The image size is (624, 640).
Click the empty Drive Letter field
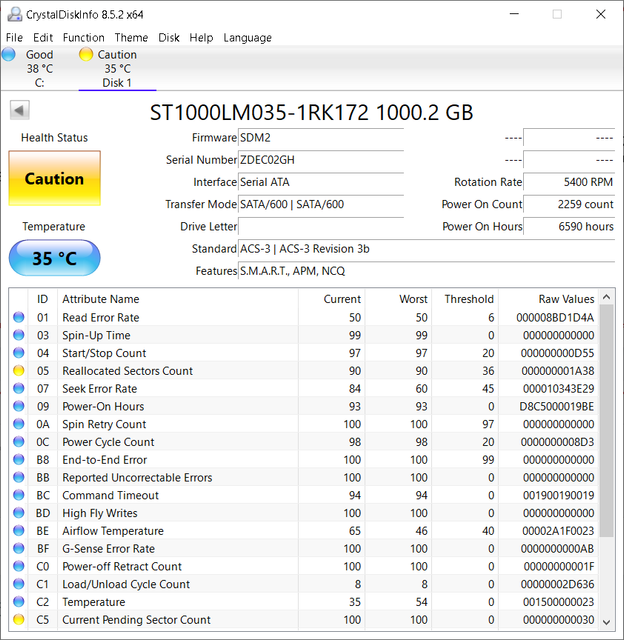coord(321,226)
